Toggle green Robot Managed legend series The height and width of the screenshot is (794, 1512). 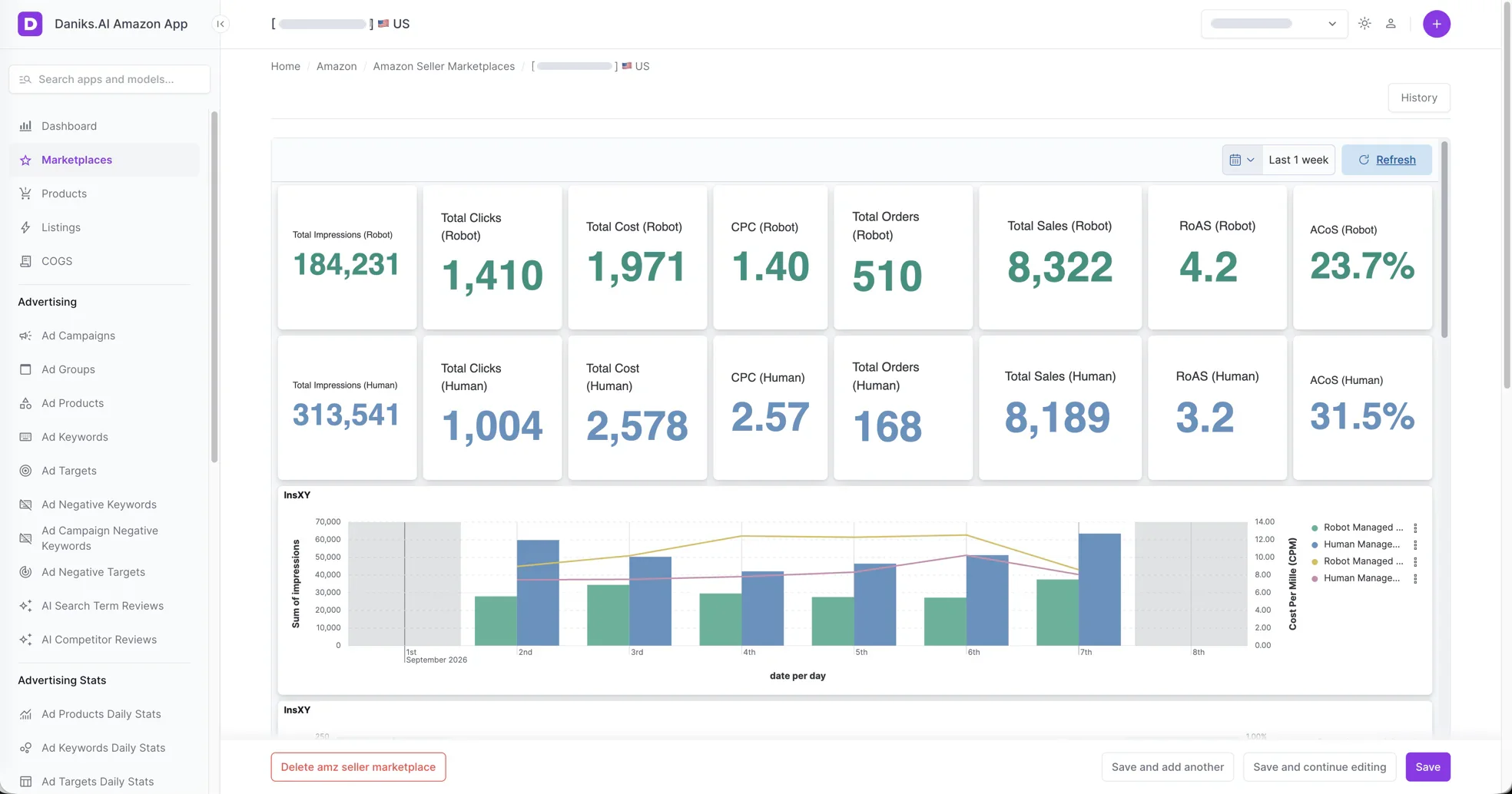[x=1358, y=528]
